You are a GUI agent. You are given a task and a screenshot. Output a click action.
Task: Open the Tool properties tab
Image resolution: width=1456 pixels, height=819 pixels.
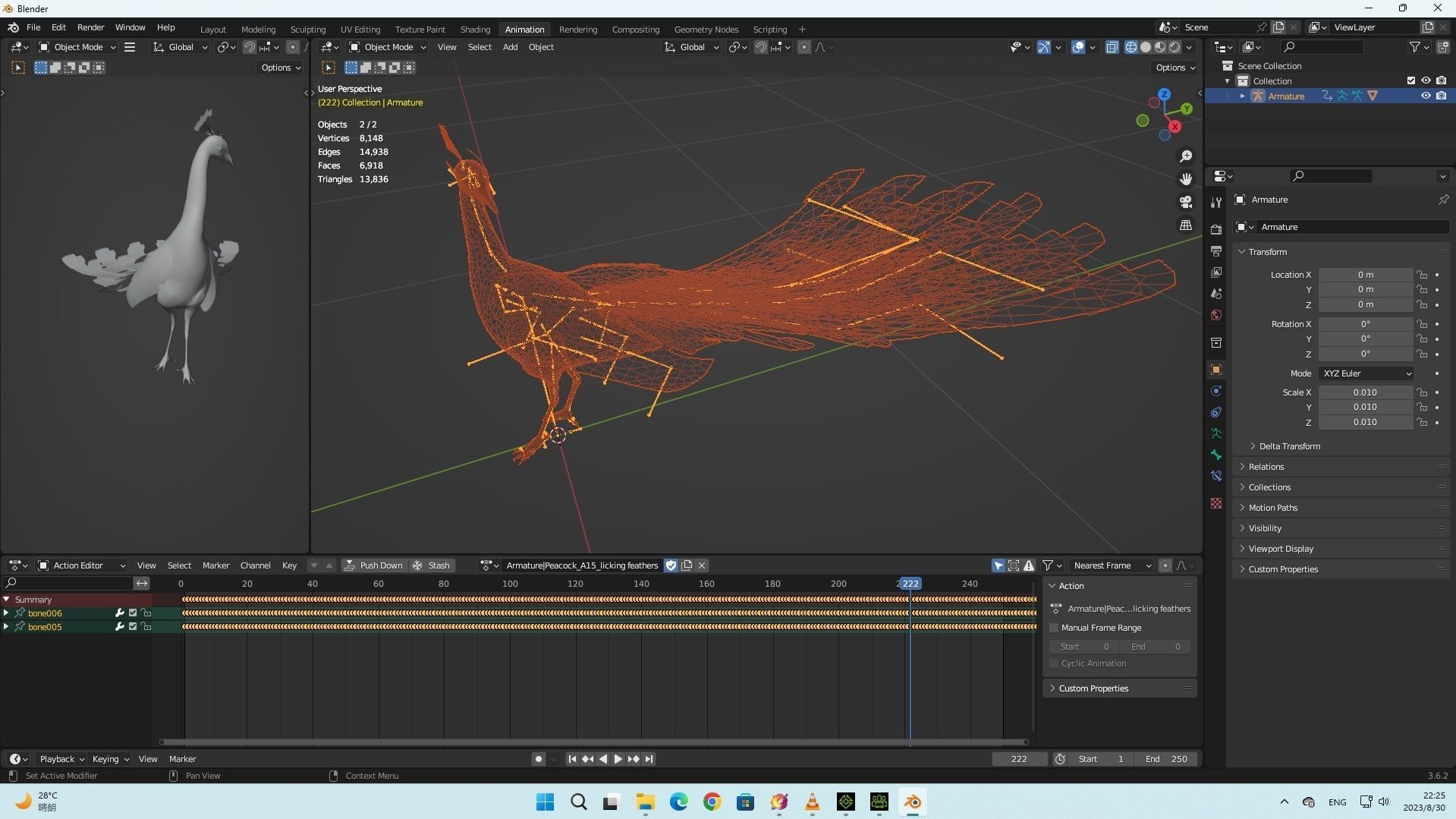click(1216, 202)
